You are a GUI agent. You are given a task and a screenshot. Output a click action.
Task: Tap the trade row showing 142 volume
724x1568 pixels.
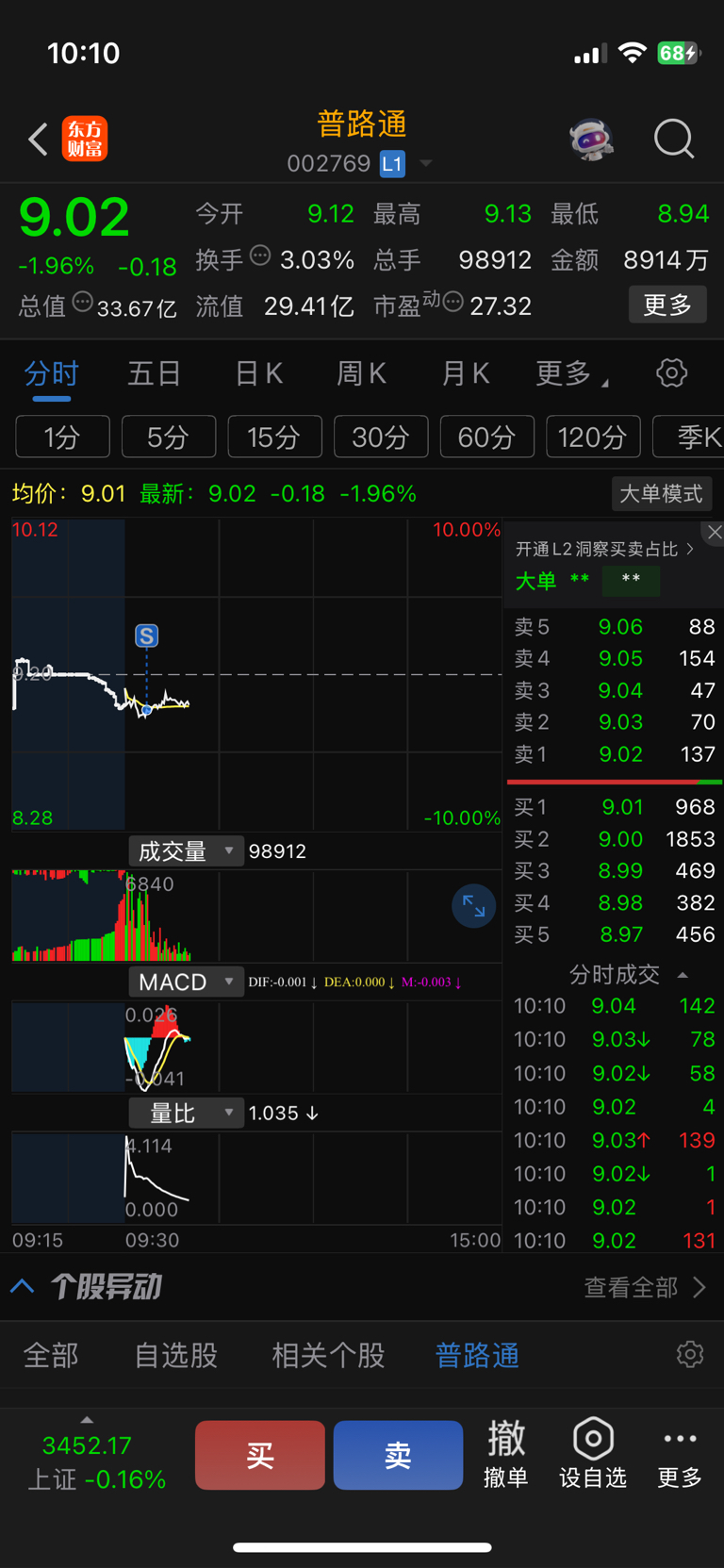click(615, 1006)
